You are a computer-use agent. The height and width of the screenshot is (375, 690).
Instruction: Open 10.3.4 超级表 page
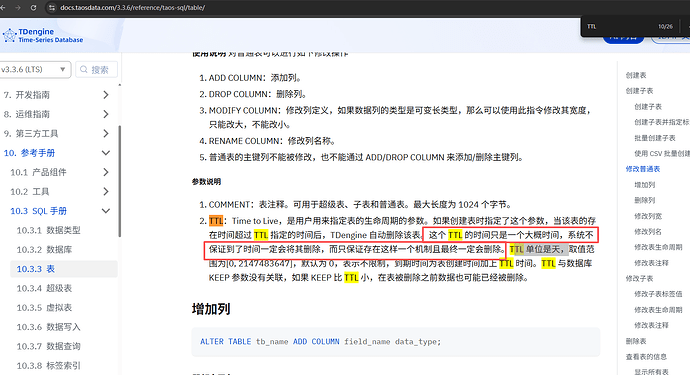coord(44,288)
